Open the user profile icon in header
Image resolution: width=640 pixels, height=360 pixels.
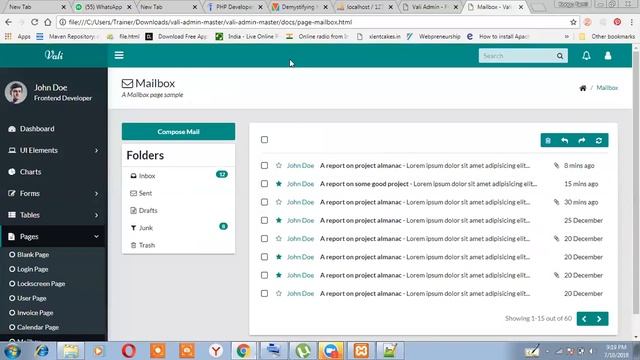pyautogui.click(x=608, y=56)
